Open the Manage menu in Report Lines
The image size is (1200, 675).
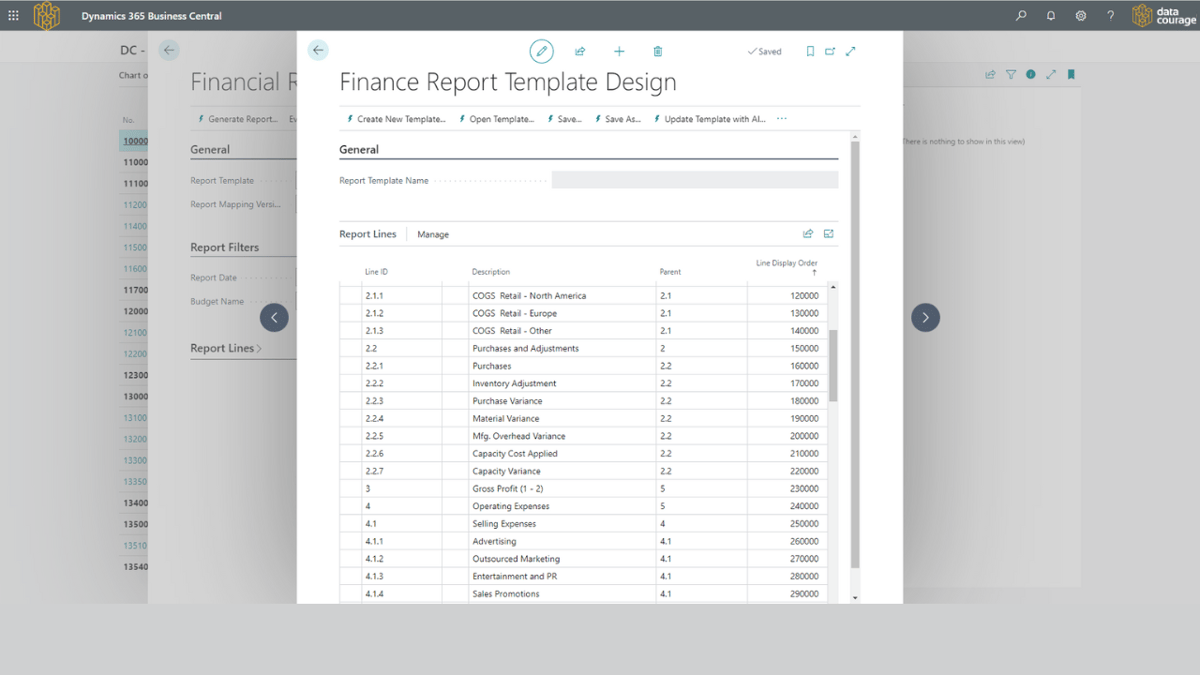[x=433, y=234]
